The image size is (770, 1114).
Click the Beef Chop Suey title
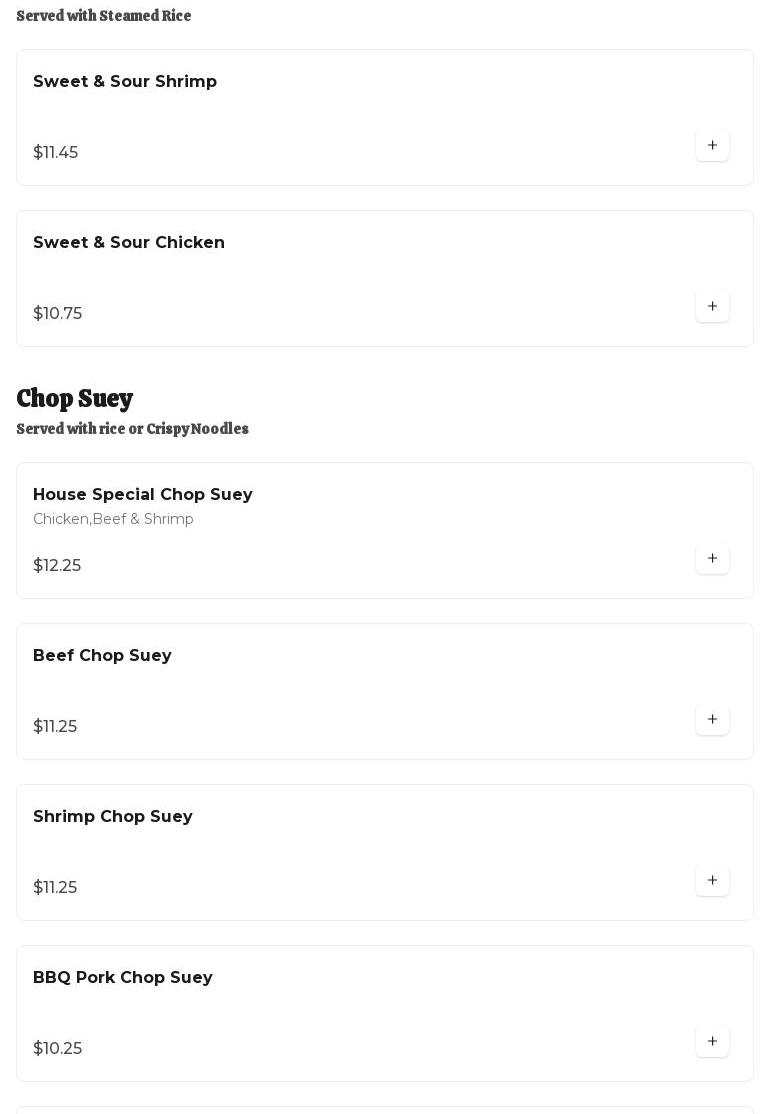point(102,656)
